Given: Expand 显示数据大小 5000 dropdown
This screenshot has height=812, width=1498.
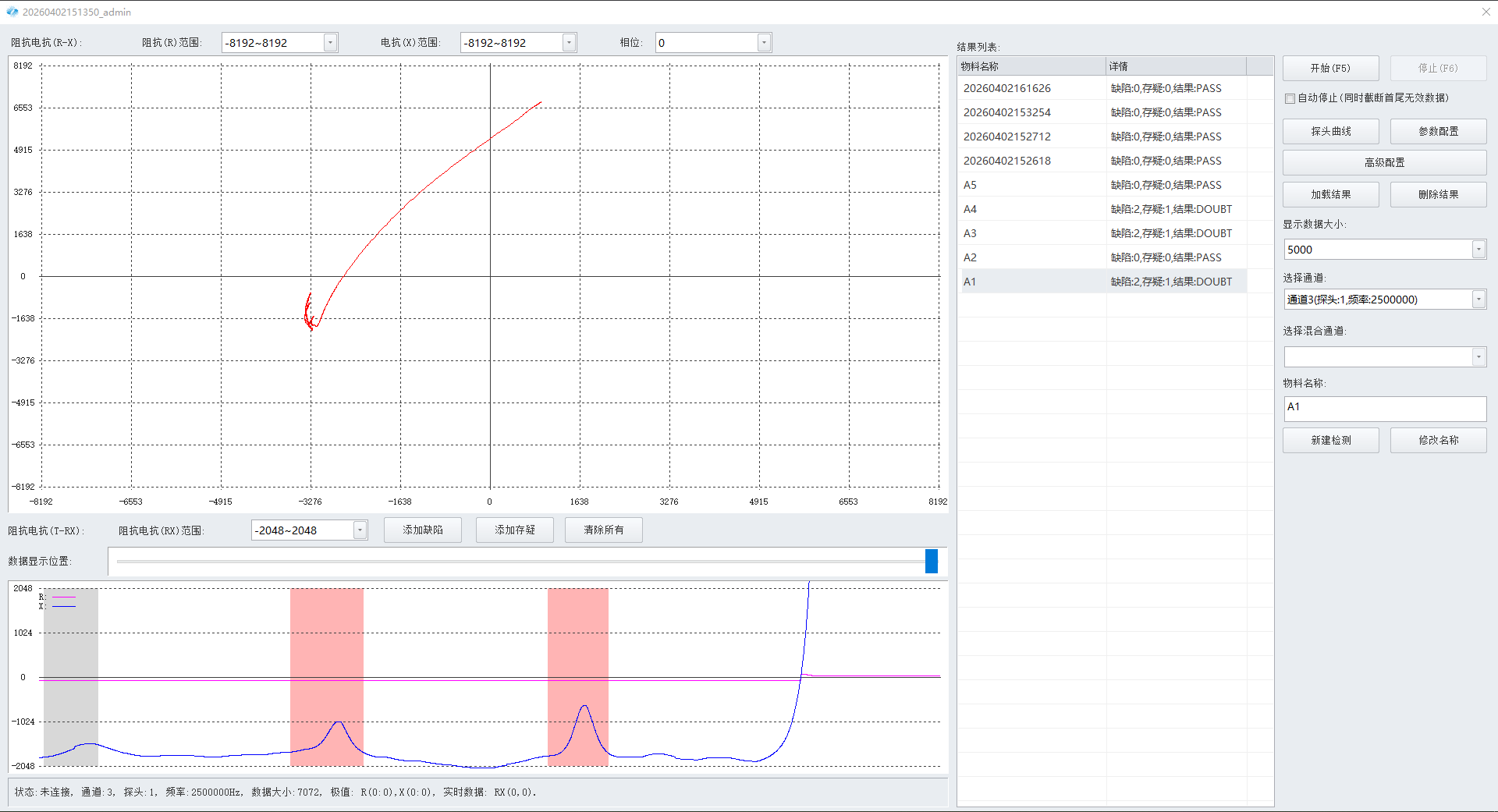Looking at the screenshot, I should (x=1478, y=250).
